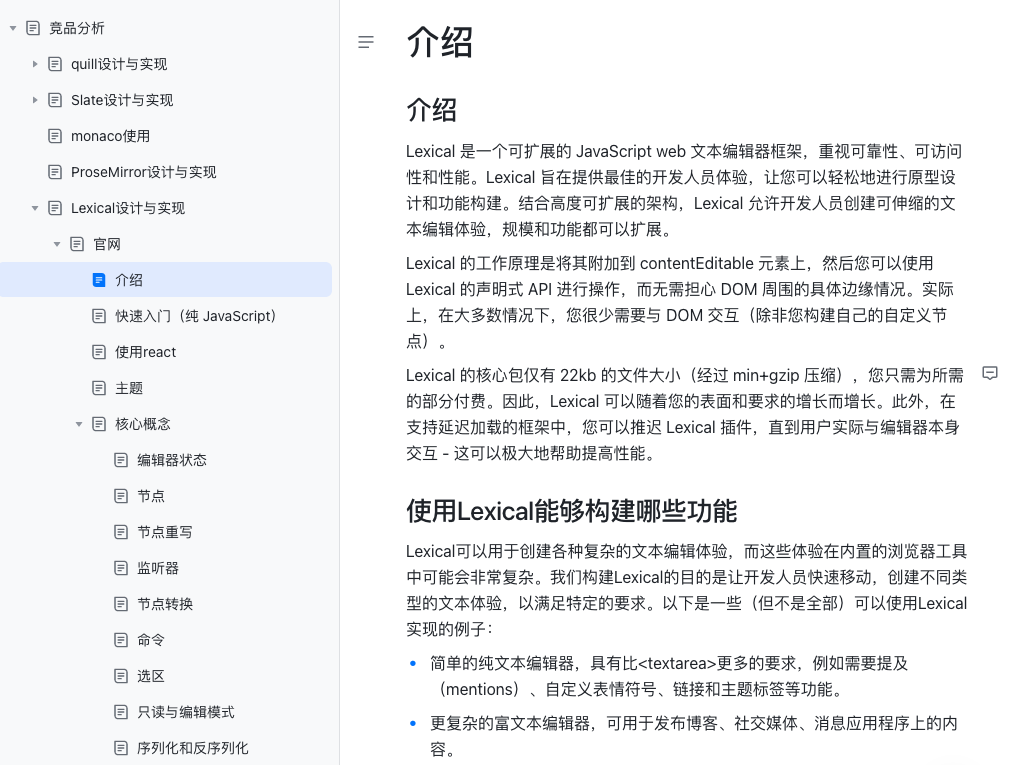The height and width of the screenshot is (765, 1011).
Task: Click the document icon next to 选区
Action: 121,676
